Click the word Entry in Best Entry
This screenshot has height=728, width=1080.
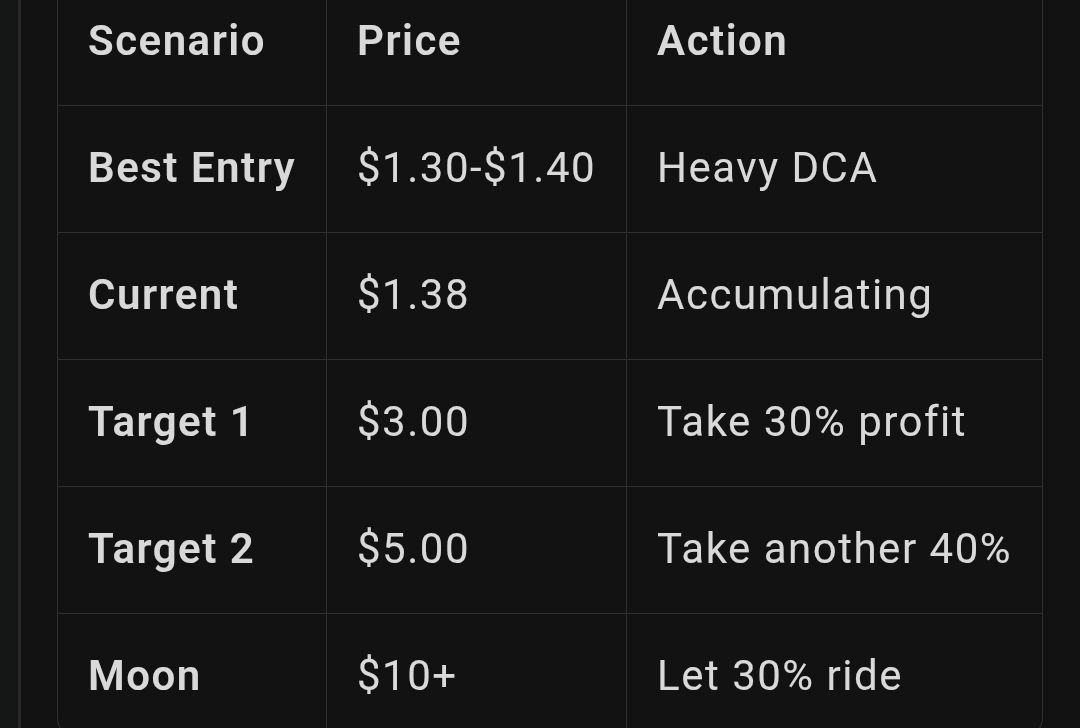(x=243, y=168)
